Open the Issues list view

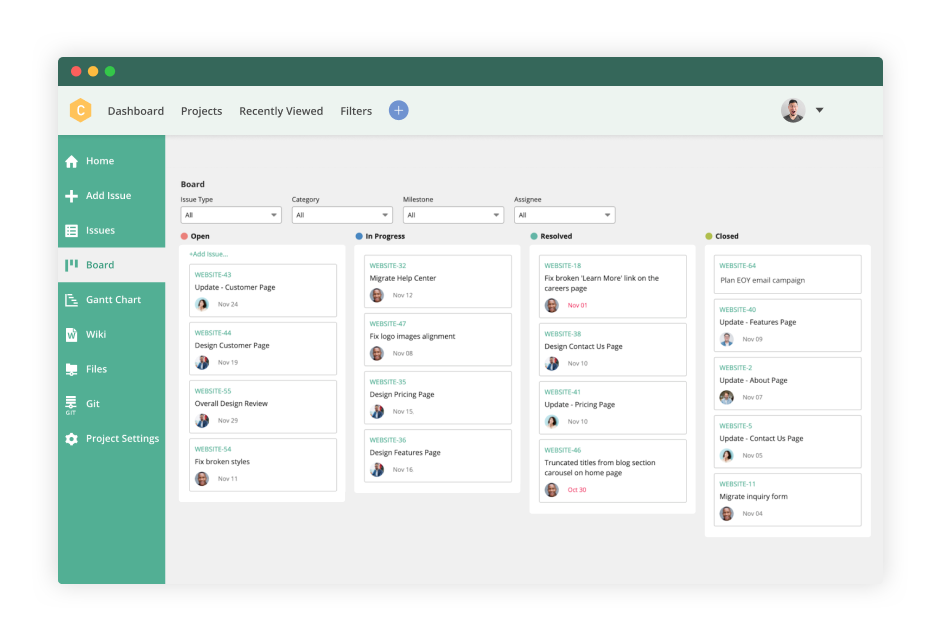tap(102, 230)
